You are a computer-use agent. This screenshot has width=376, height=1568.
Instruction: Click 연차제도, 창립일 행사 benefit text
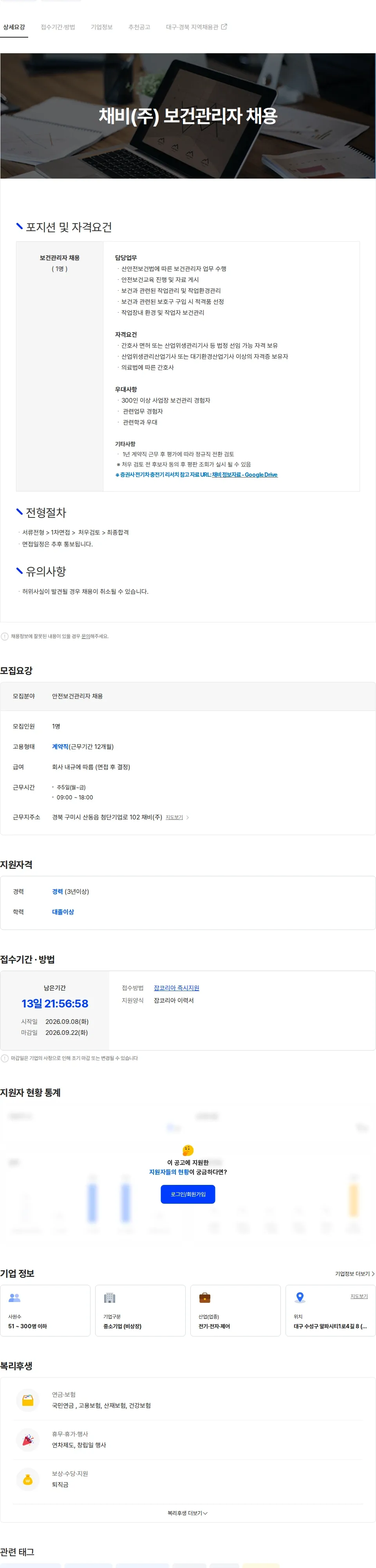click(79, 1445)
